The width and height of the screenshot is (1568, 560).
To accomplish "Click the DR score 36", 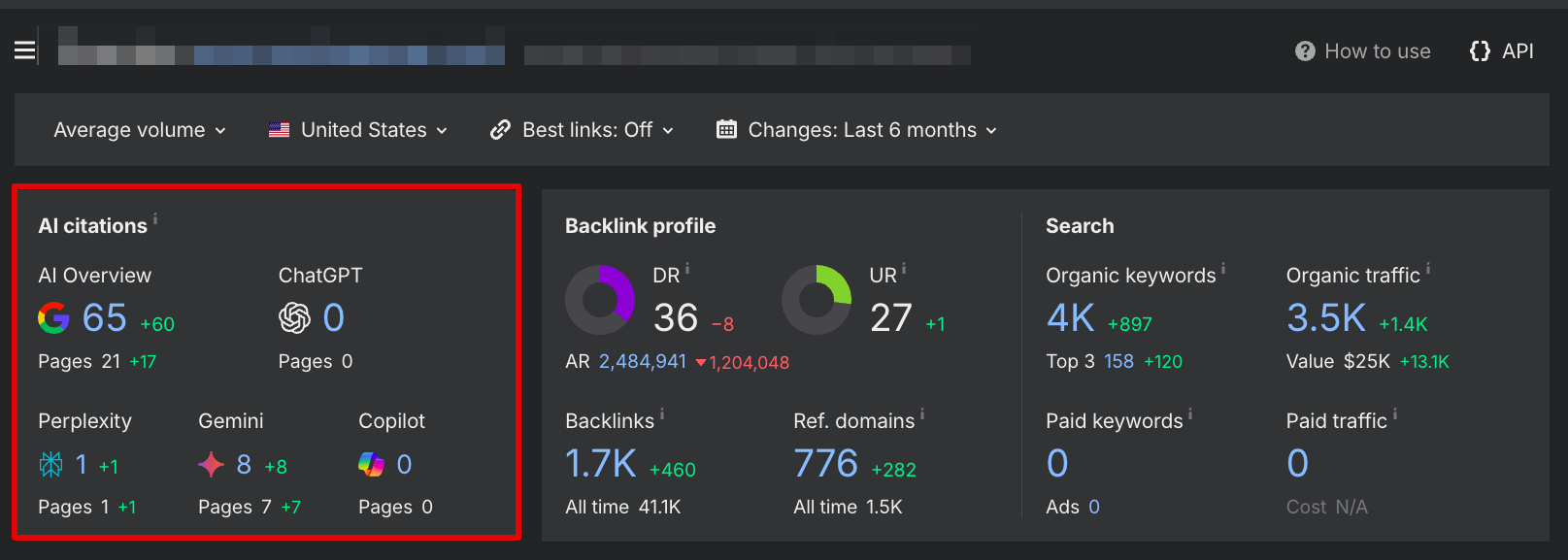I will pyautogui.click(x=676, y=317).
